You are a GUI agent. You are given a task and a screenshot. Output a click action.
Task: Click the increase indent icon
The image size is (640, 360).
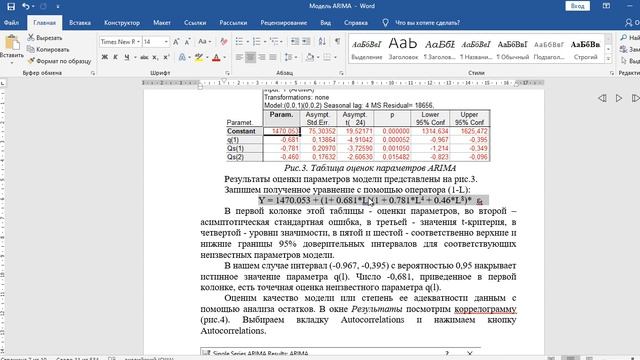click(x=306, y=42)
